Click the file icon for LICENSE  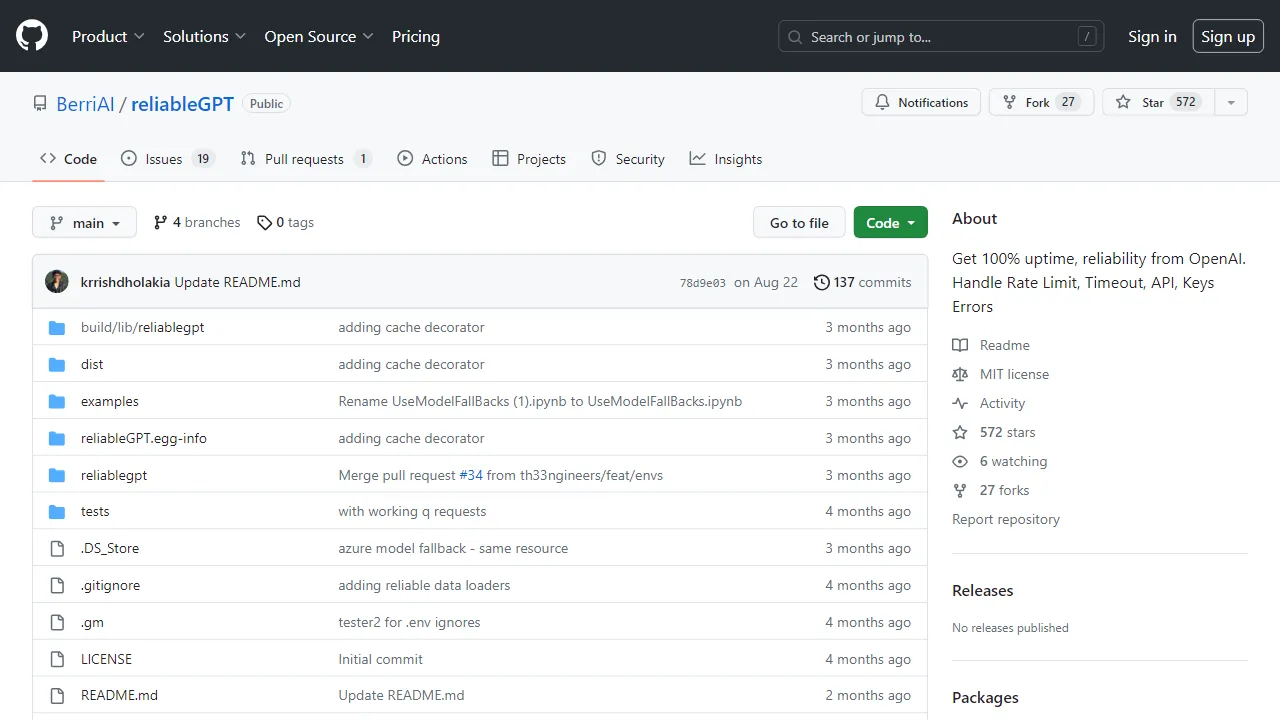tap(57, 659)
